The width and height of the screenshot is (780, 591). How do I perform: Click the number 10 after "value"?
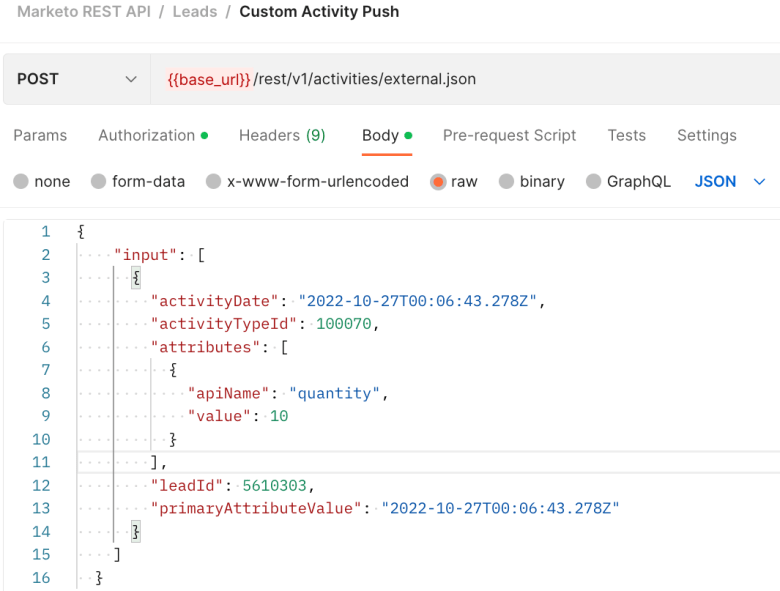(279, 416)
